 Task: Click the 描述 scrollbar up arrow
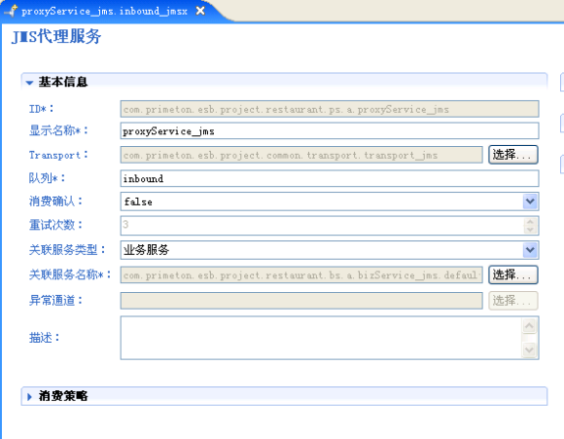click(529, 326)
